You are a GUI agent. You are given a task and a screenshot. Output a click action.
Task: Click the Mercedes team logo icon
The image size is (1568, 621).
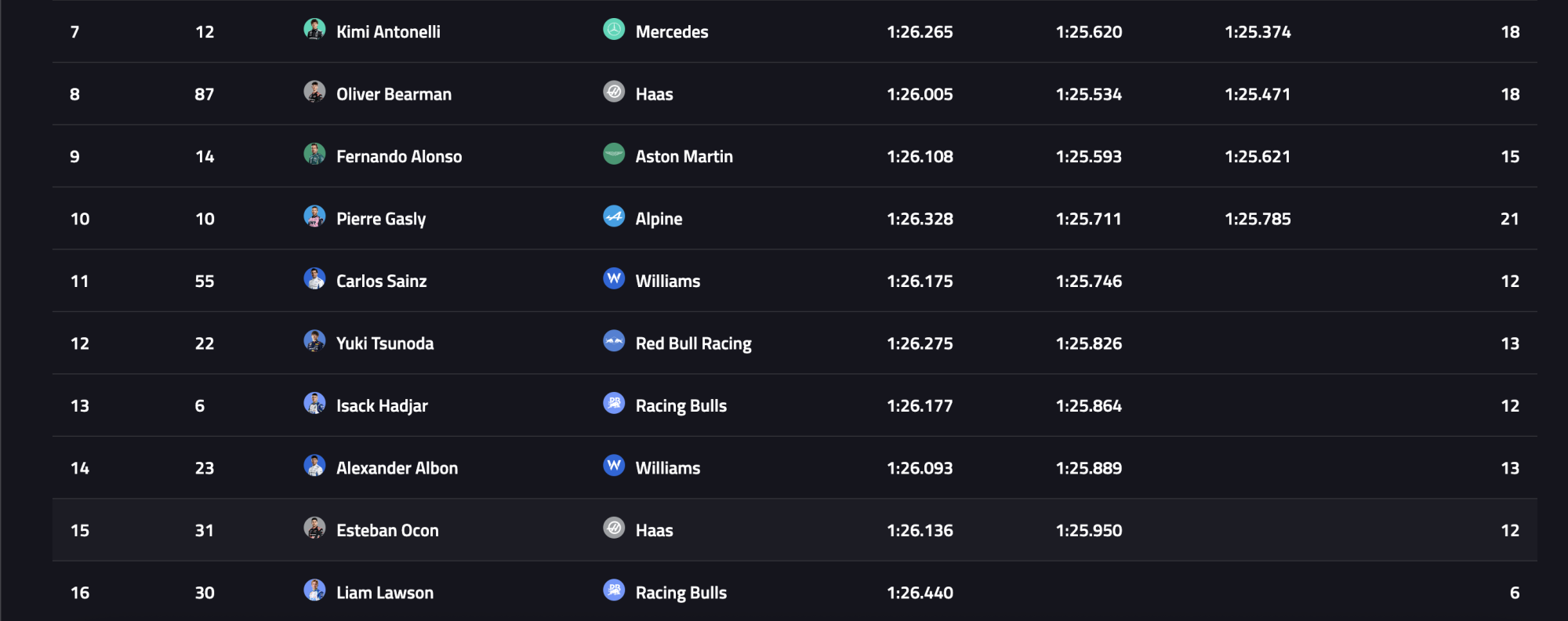614,30
